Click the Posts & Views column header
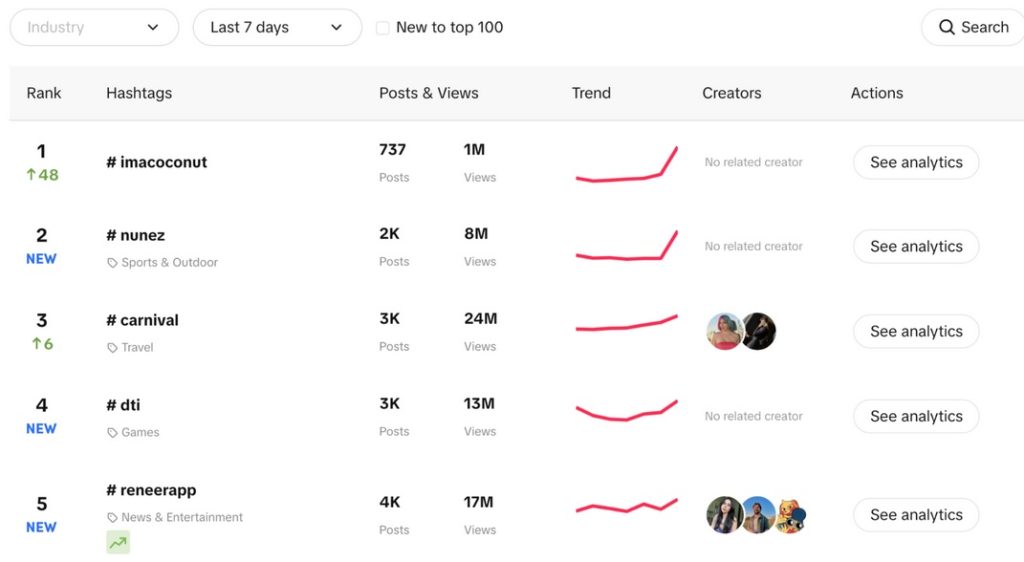1024x562 pixels. [428, 93]
